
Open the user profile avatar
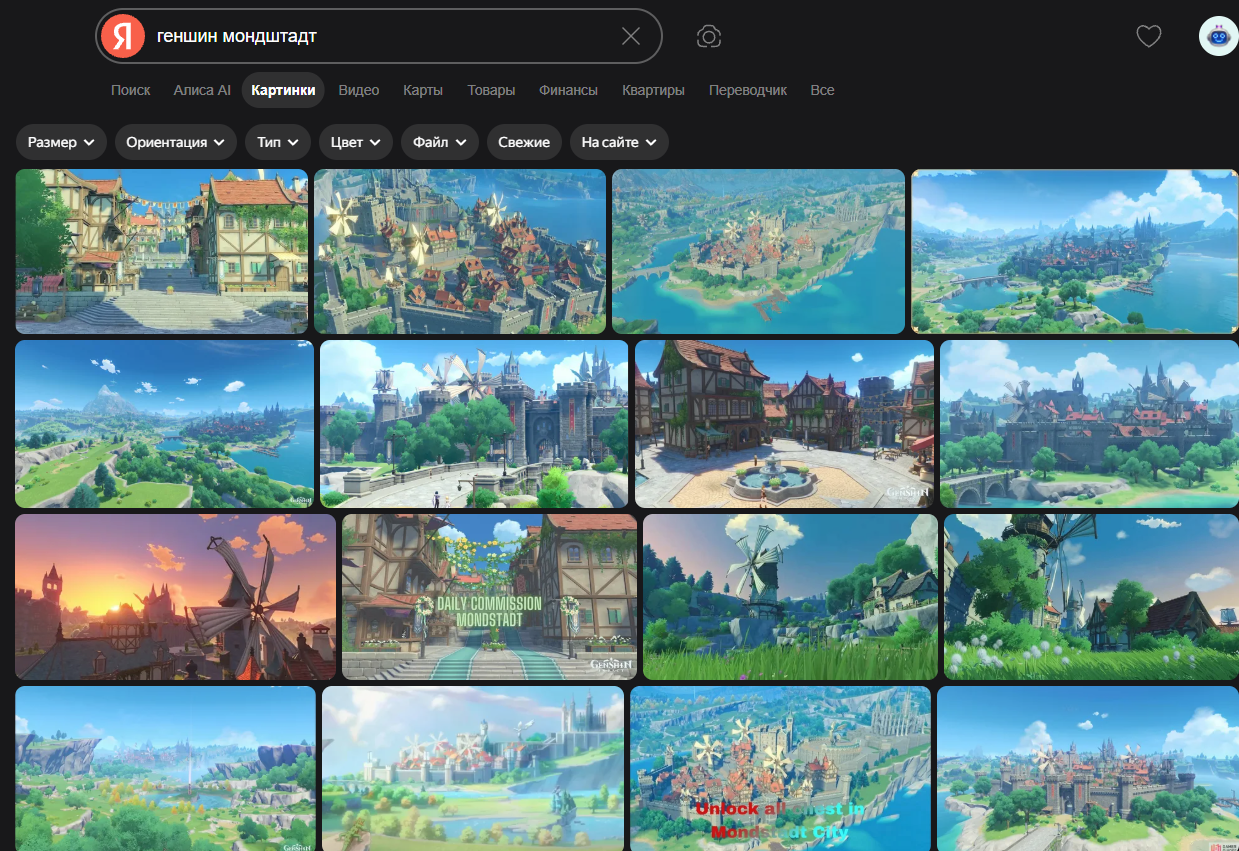pos(1218,36)
